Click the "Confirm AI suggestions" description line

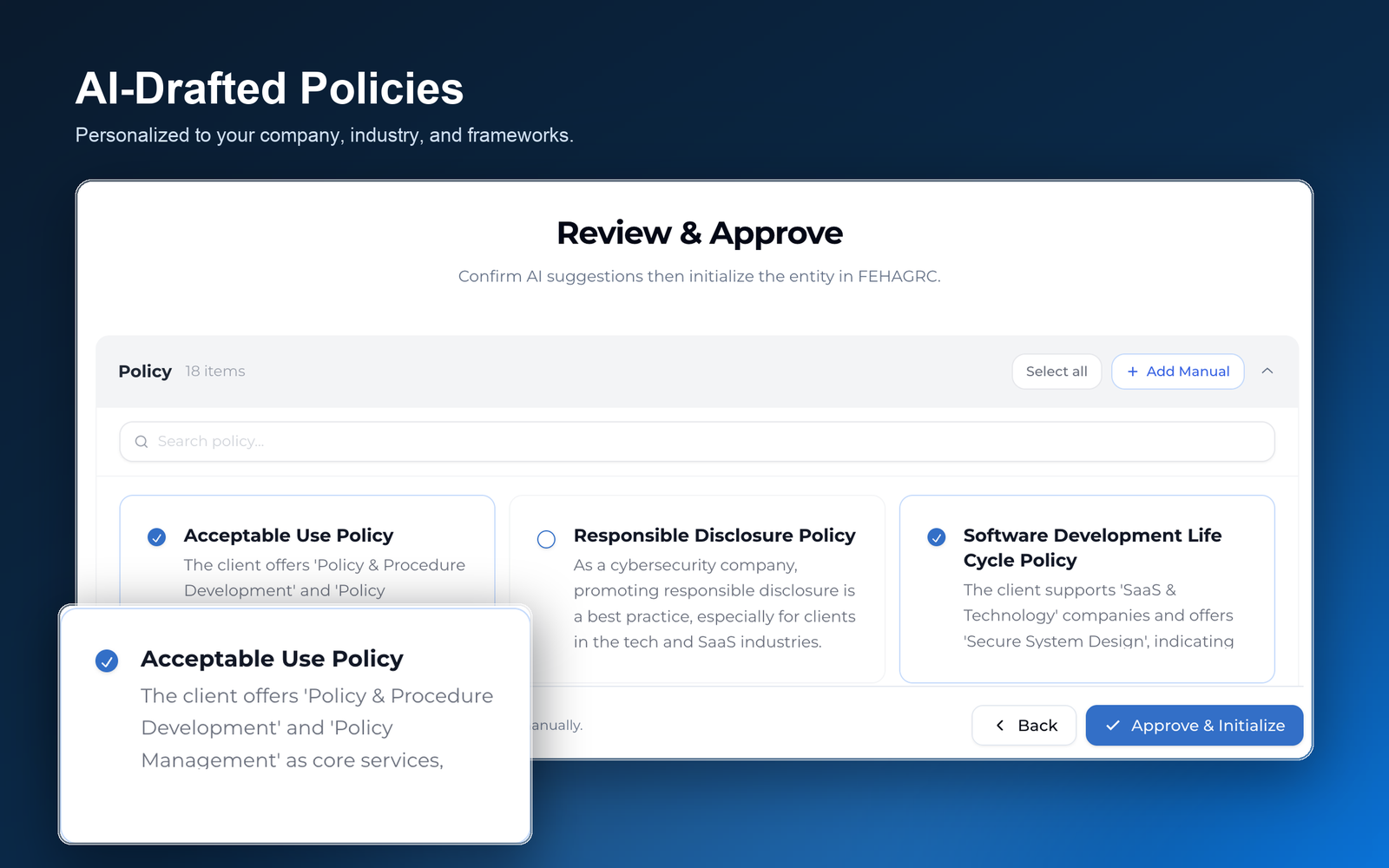[x=700, y=276]
